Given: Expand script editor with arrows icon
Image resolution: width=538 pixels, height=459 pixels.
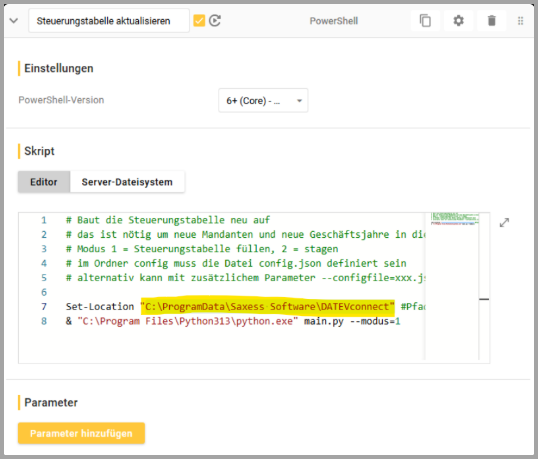Looking at the screenshot, I should 504,222.
